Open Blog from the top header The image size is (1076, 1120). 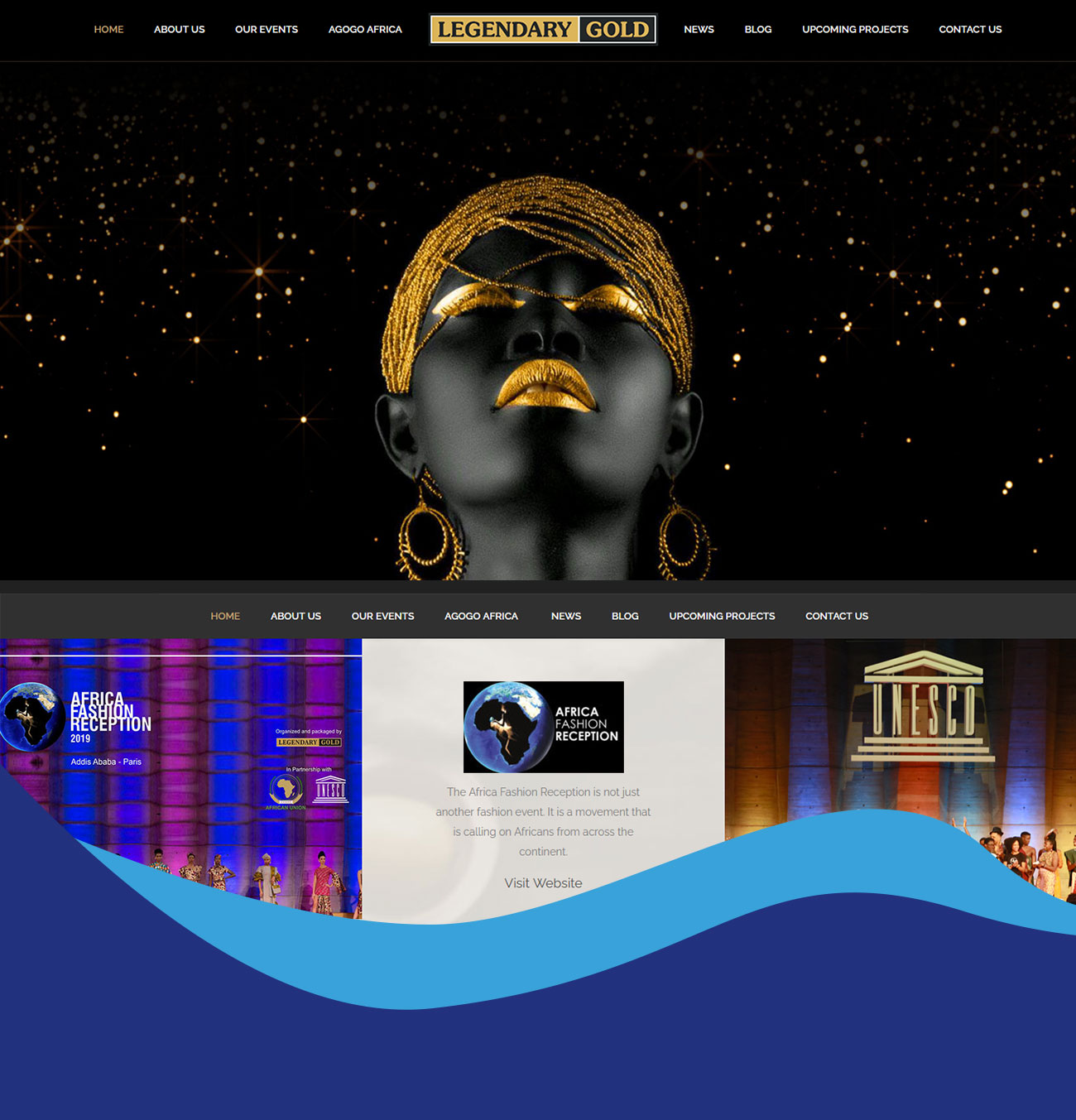[x=757, y=30]
